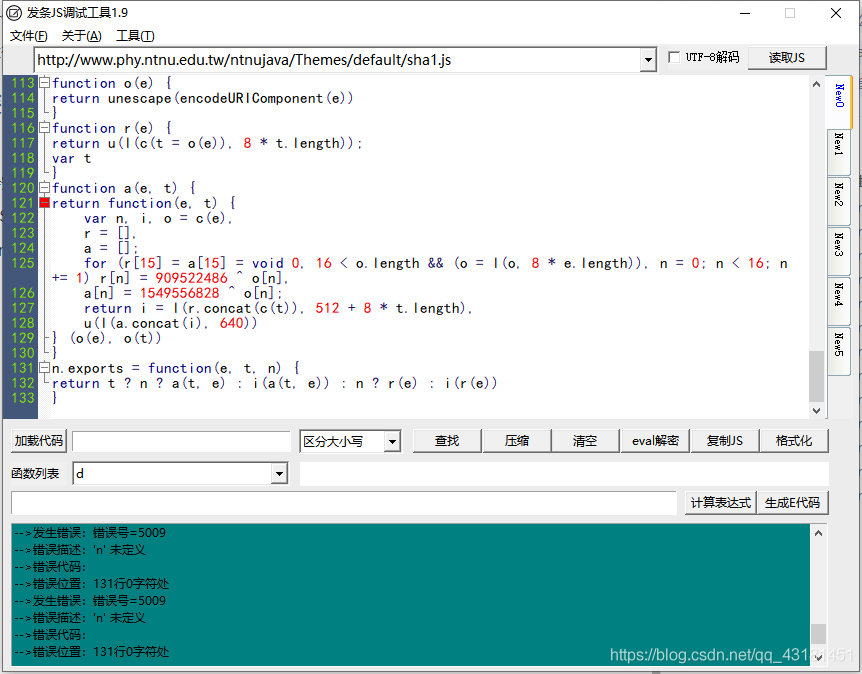
Task: Click the output panel scroll-up arrow
Action: 818,533
